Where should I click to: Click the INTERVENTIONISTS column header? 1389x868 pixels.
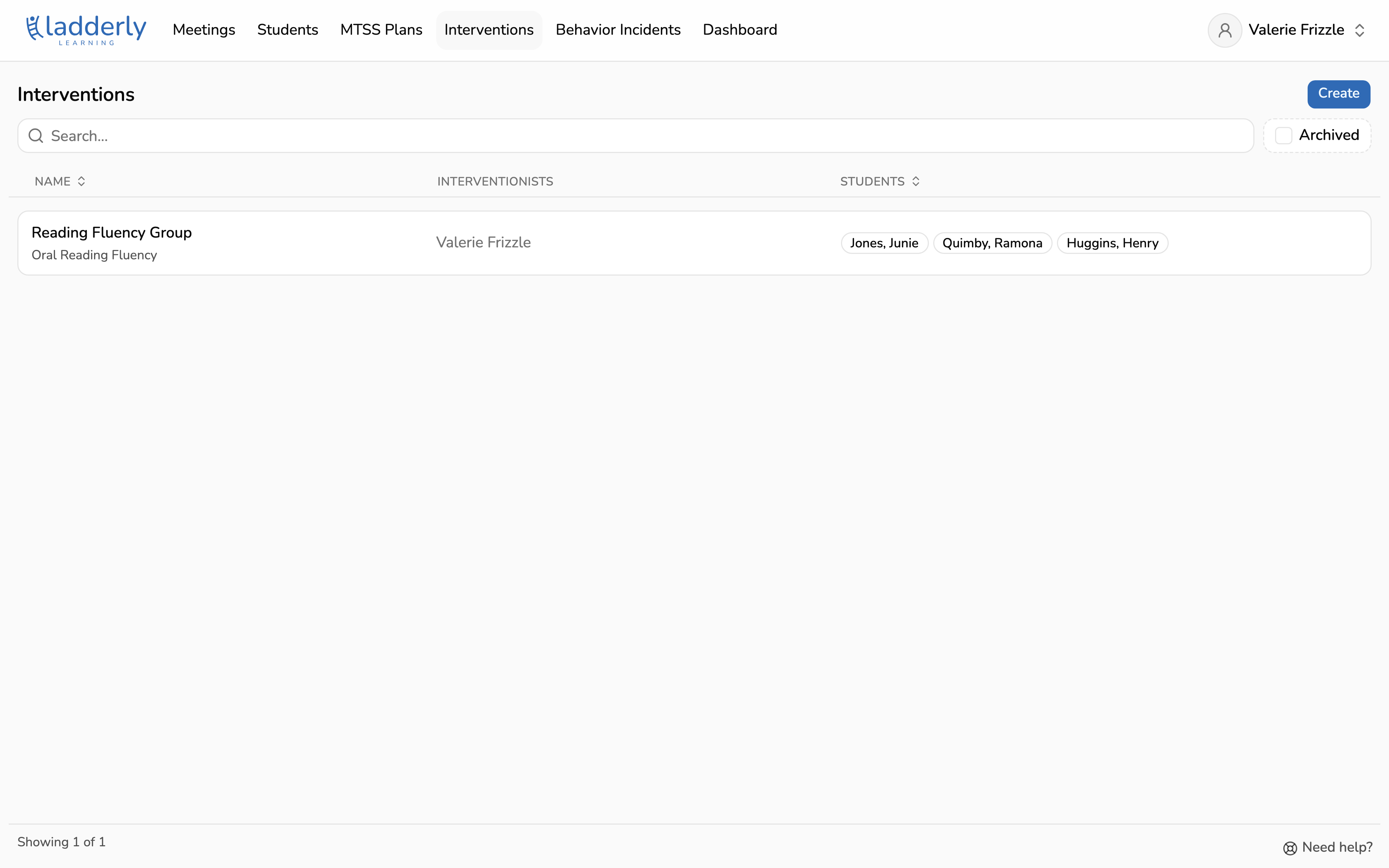pyautogui.click(x=495, y=182)
